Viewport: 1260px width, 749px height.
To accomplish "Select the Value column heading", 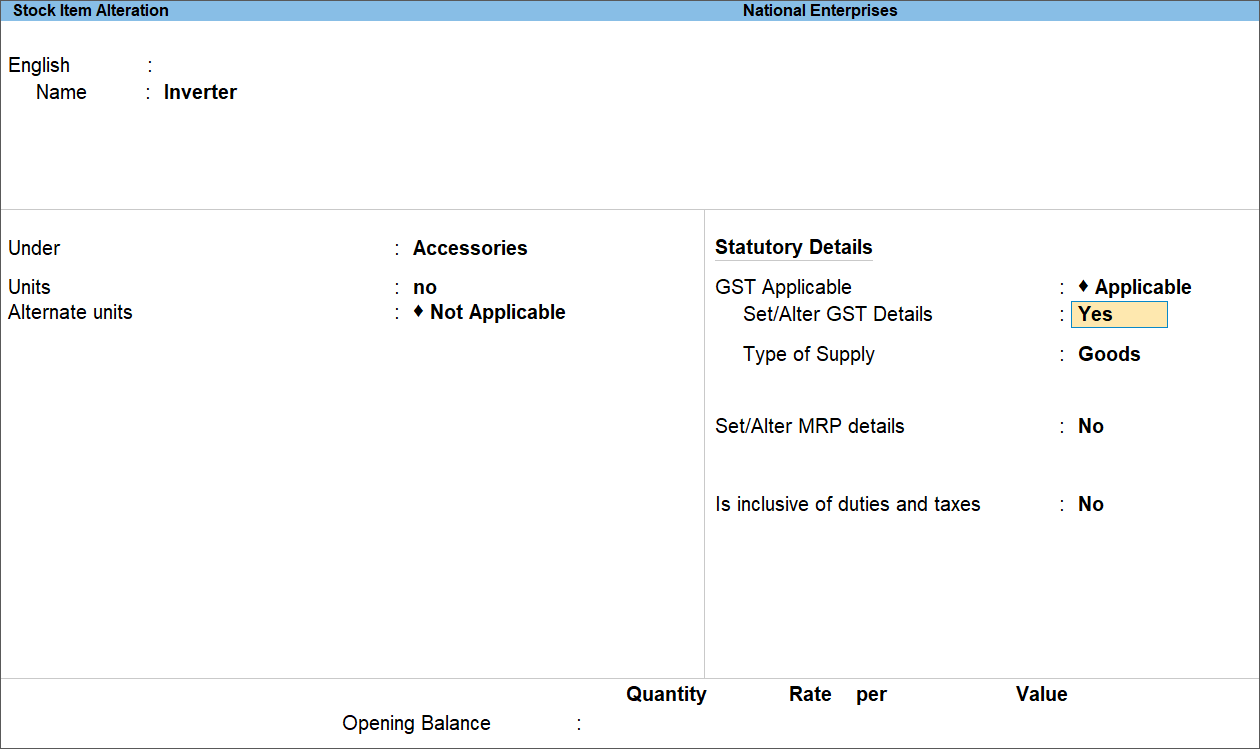I will (x=1041, y=694).
